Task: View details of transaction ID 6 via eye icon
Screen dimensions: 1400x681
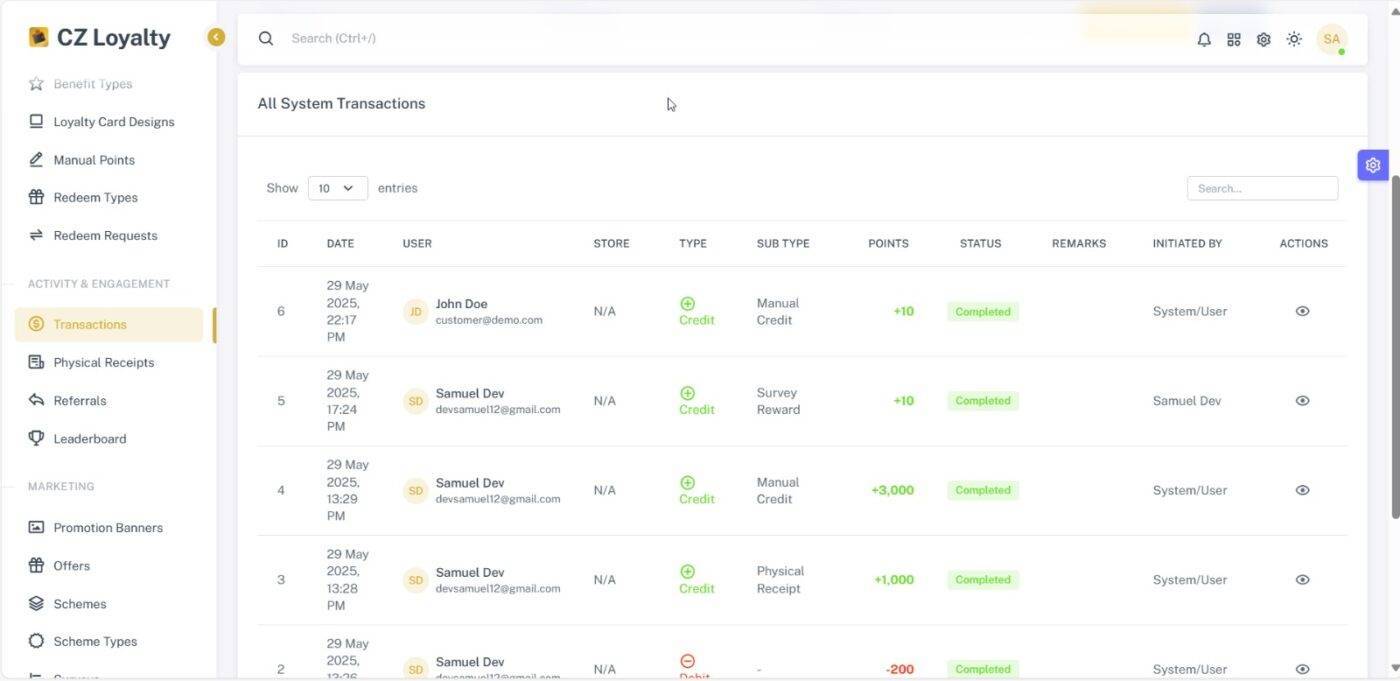Action: [1302, 310]
